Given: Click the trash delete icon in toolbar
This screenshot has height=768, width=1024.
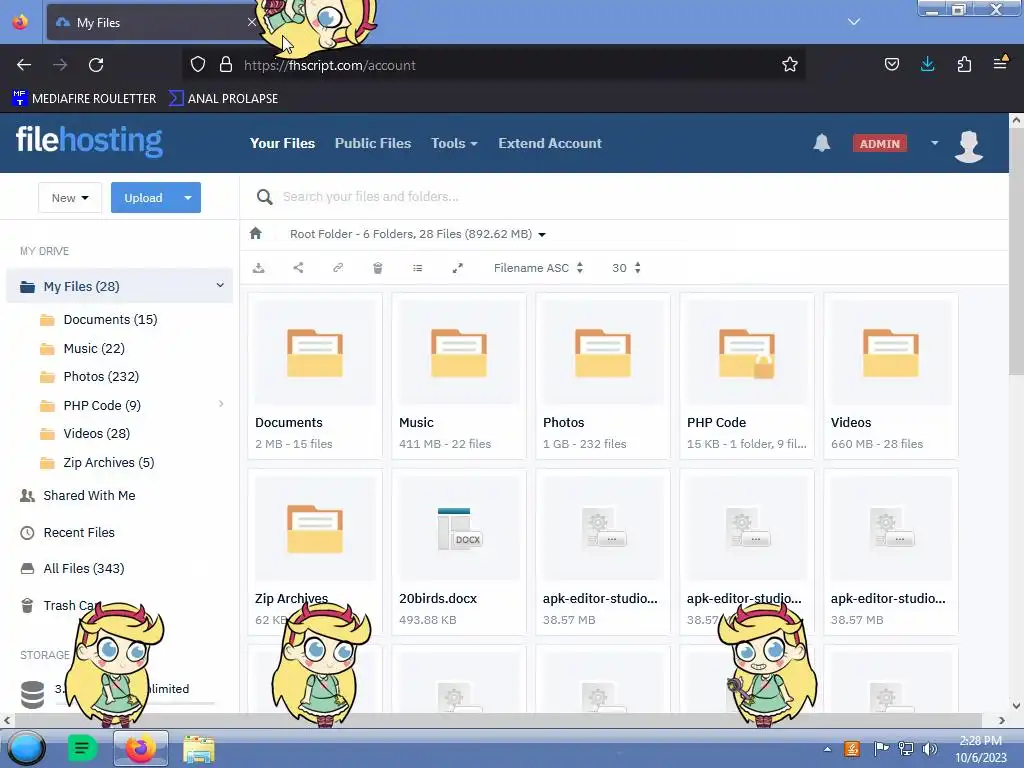Looking at the screenshot, I should (x=377, y=268).
